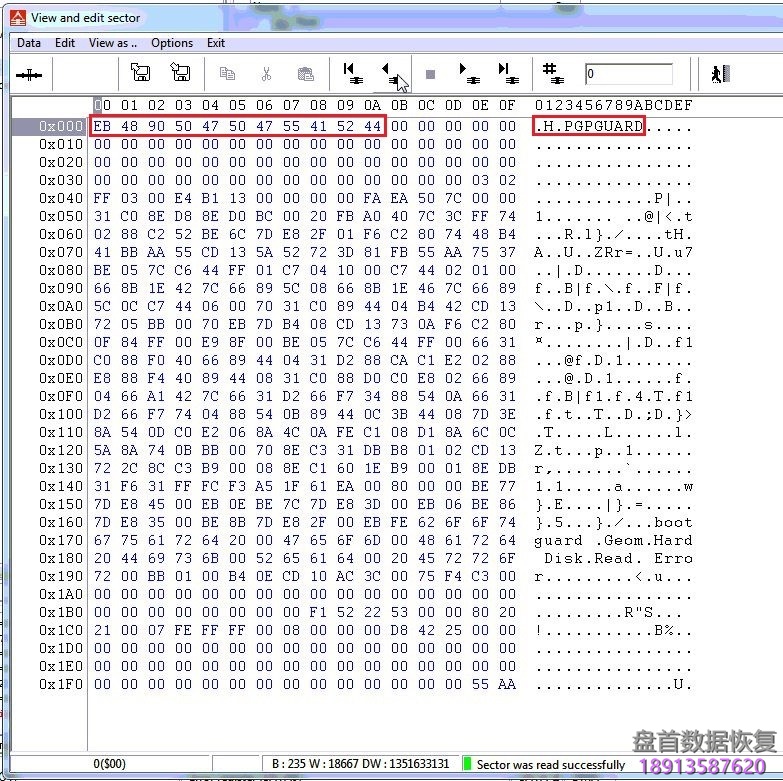Click the first floppy disk sector icon

point(141,73)
